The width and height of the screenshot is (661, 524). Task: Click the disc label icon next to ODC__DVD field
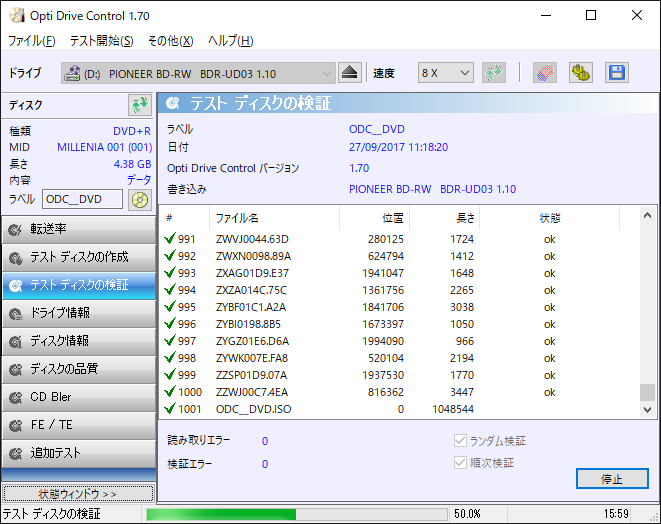(140, 199)
